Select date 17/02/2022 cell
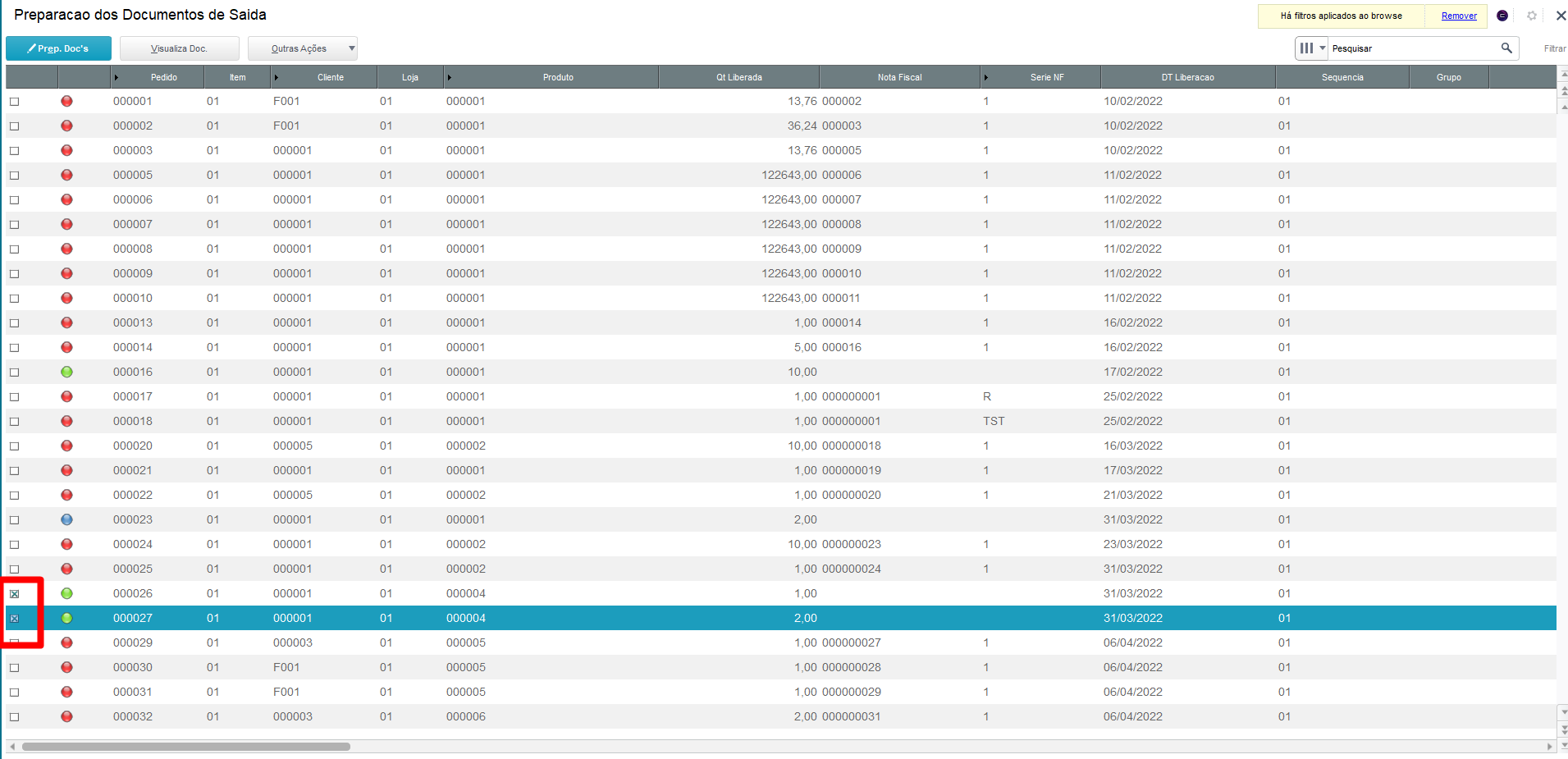The height and width of the screenshot is (759, 1568). coord(1133,372)
